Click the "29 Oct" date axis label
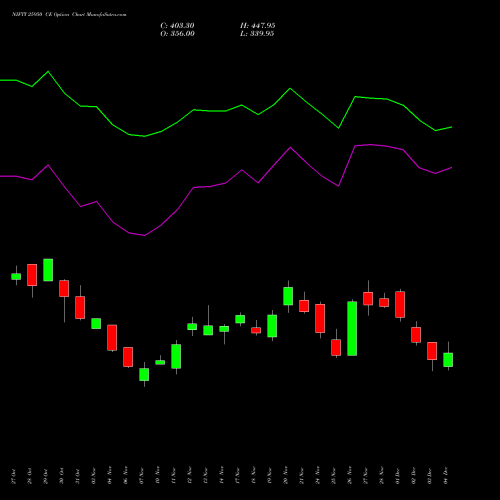The image size is (500, 500). click(46, 476)
